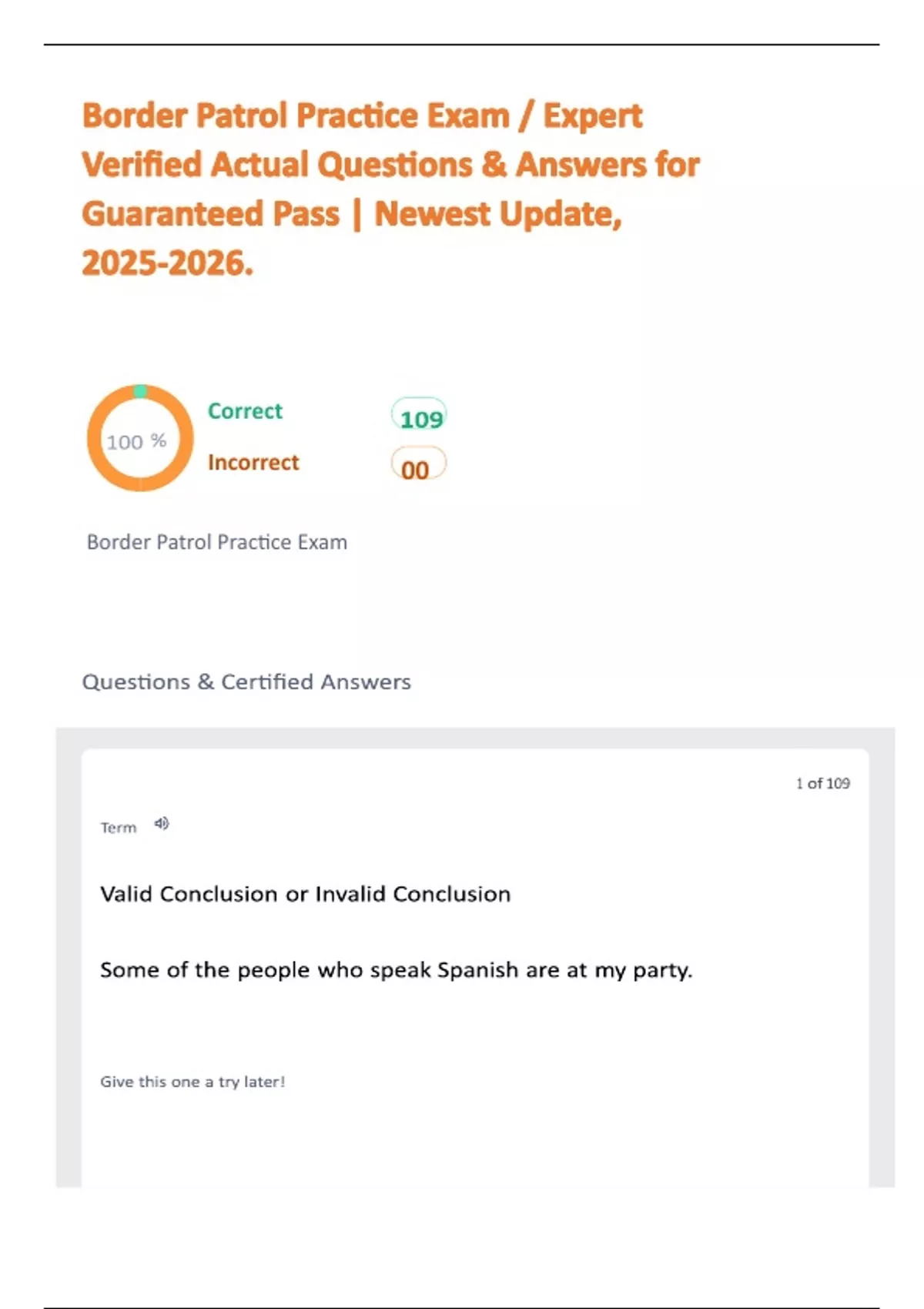Play audio with the speaker icon beside Term
The width and height of the screenshot is (924, 1309).
click(161, 824)
